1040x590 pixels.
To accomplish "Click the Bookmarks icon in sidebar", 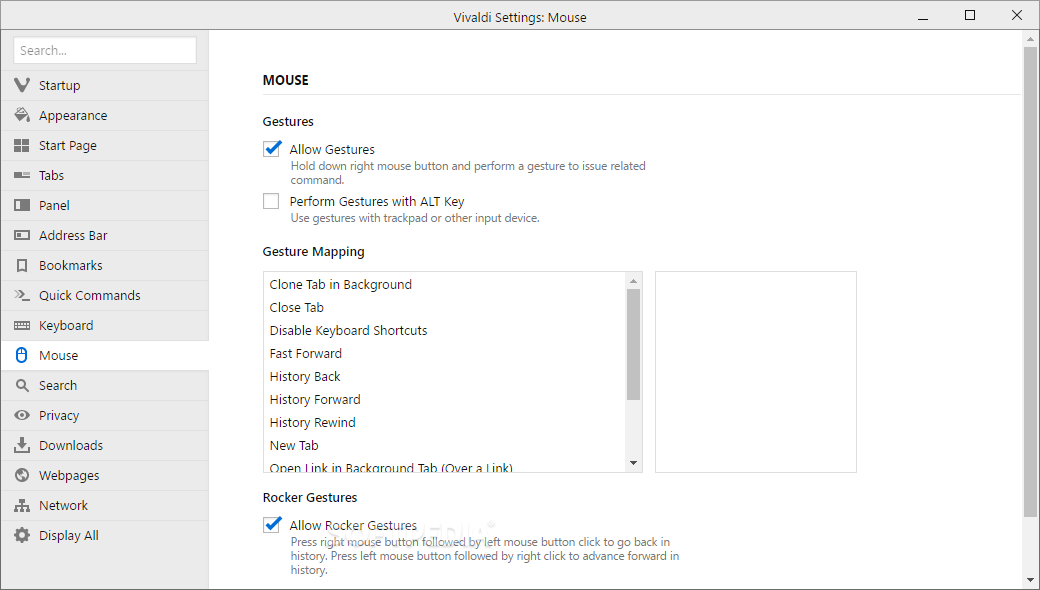I will [x=22, y=265].
